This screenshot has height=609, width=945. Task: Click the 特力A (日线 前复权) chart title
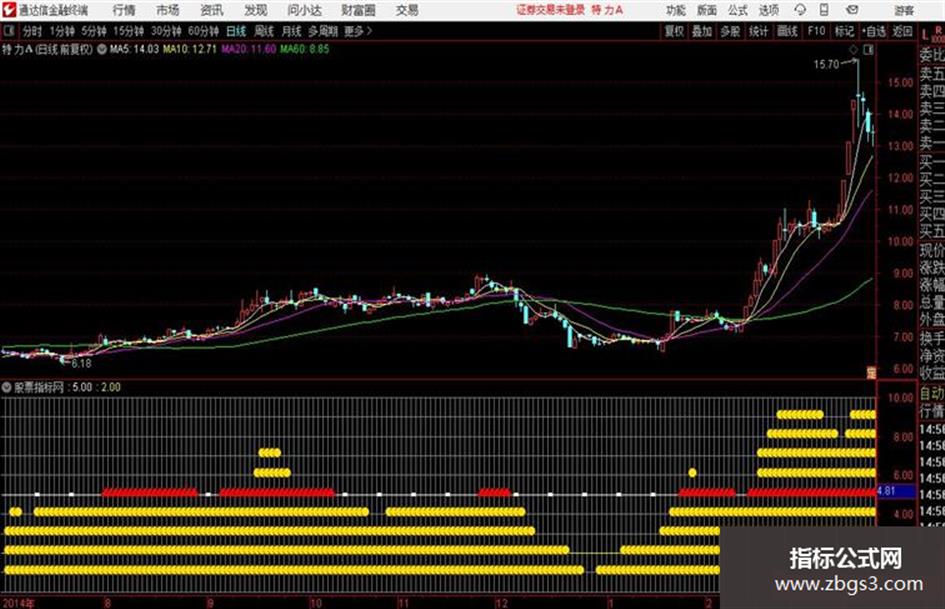click(x=48, y=49)
